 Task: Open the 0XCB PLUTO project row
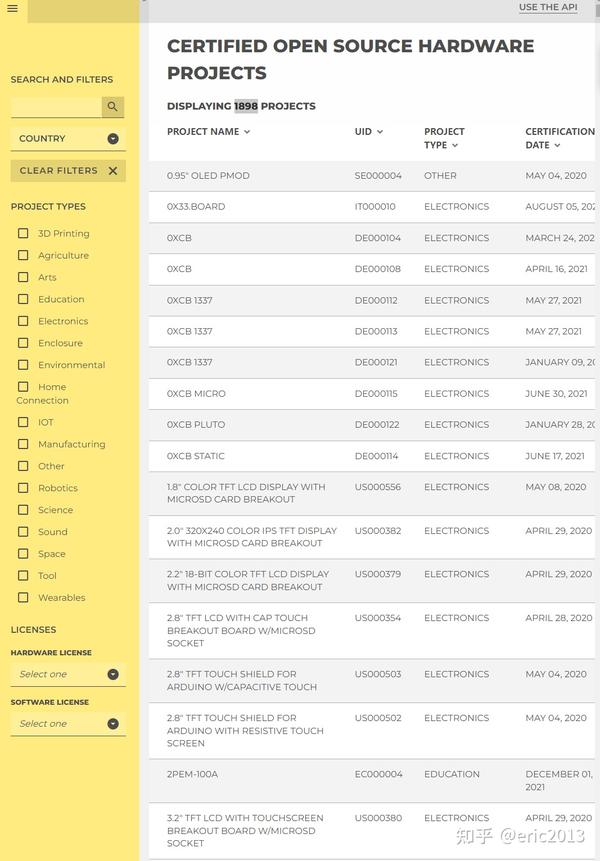372,424
